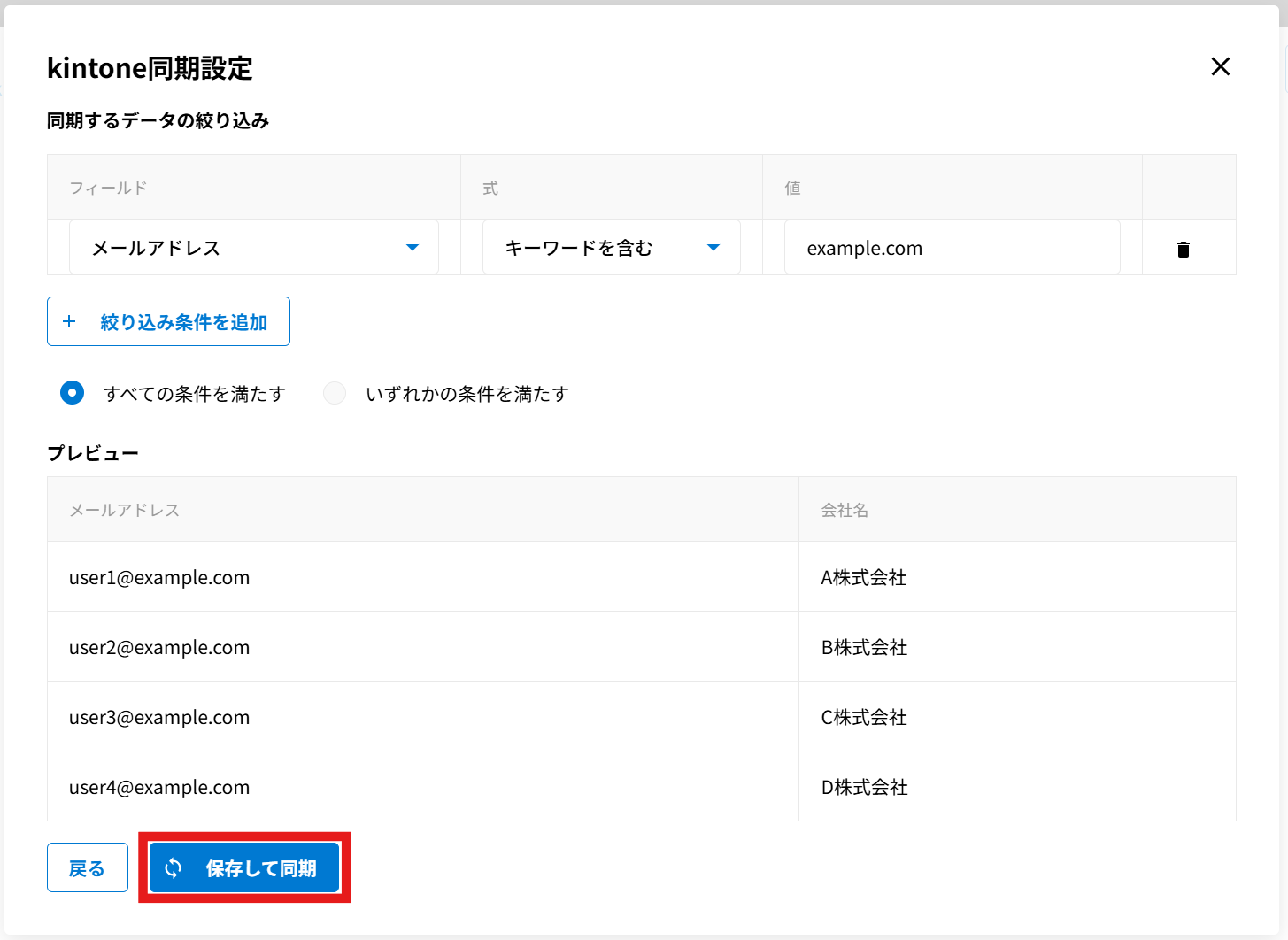Close the kintone同期設定 dialog

click(x=1220, y=66)
